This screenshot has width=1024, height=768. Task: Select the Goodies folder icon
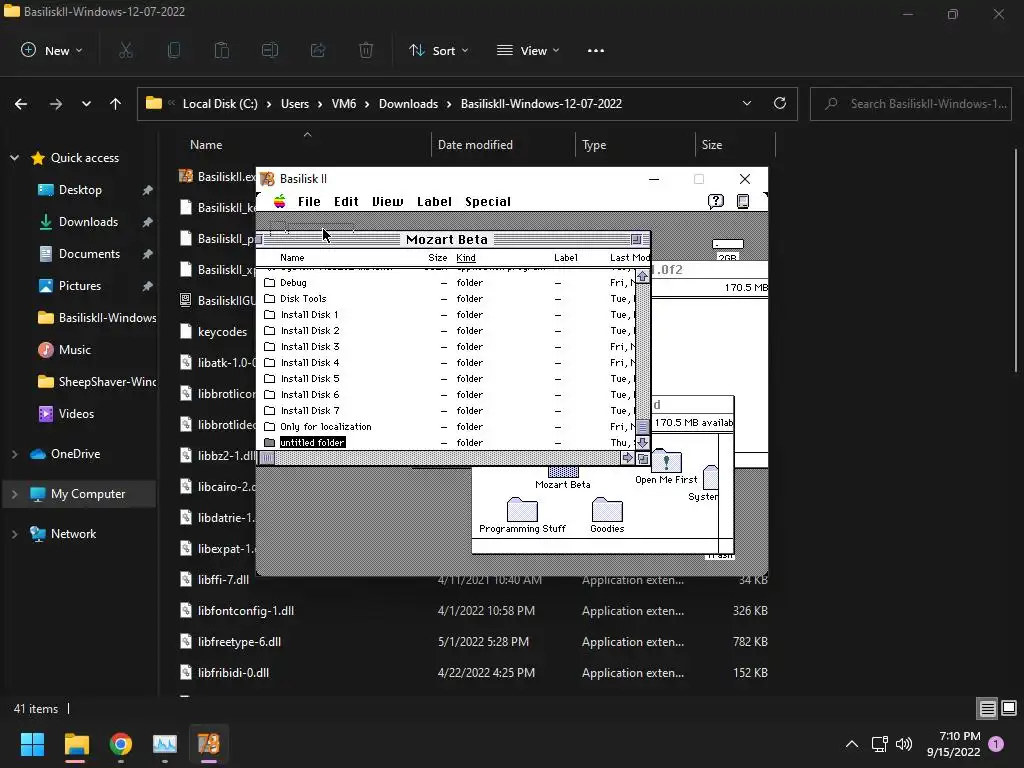tap(607, 509)
